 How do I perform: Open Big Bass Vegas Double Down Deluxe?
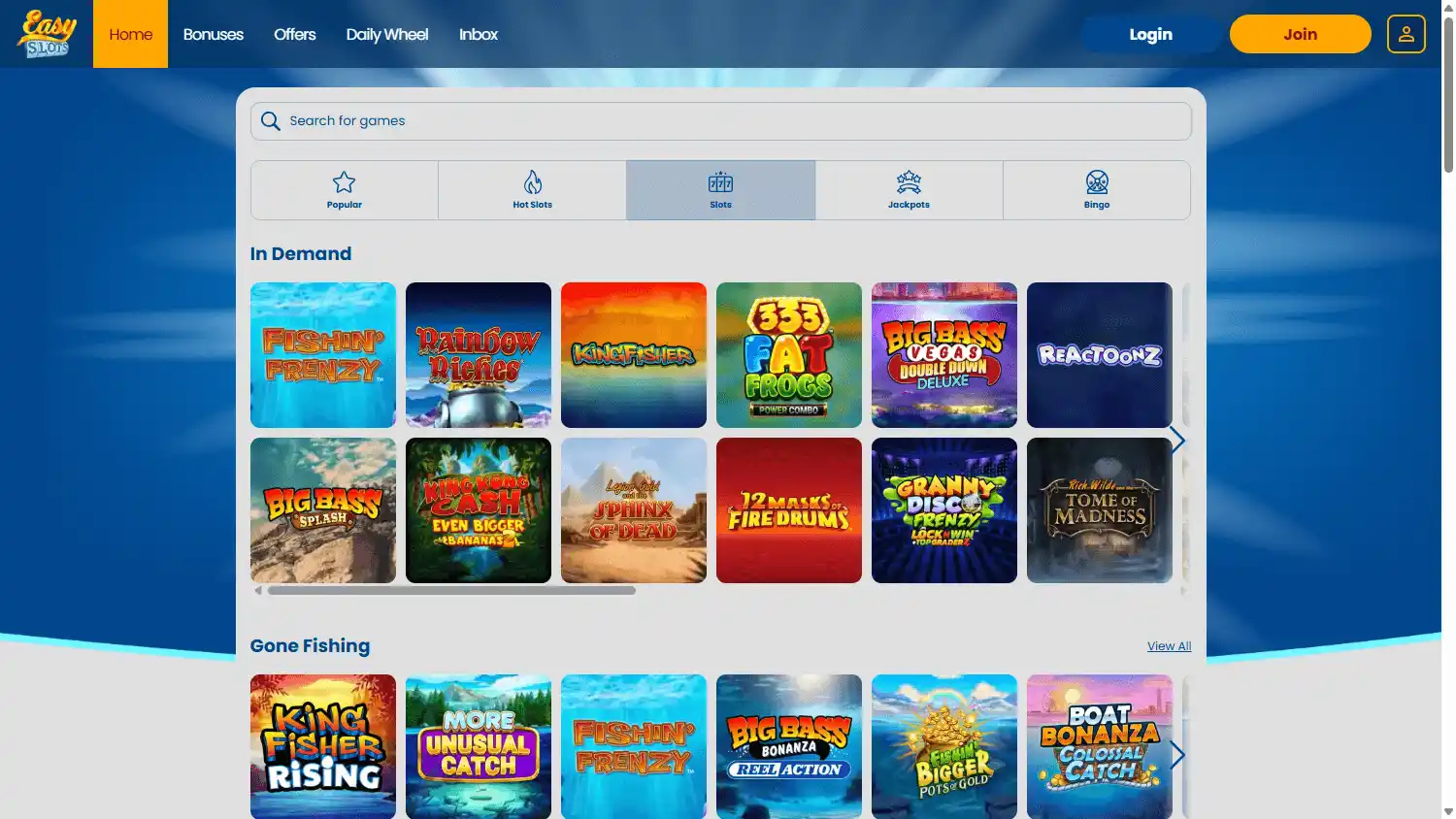(944, 355)
